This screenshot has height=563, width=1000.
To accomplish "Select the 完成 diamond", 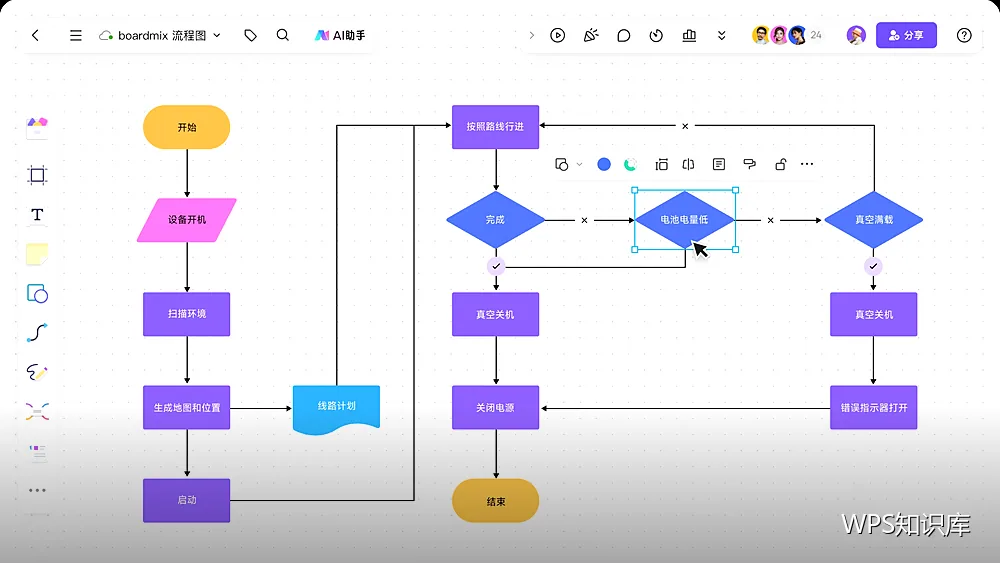I will point(496,220).
